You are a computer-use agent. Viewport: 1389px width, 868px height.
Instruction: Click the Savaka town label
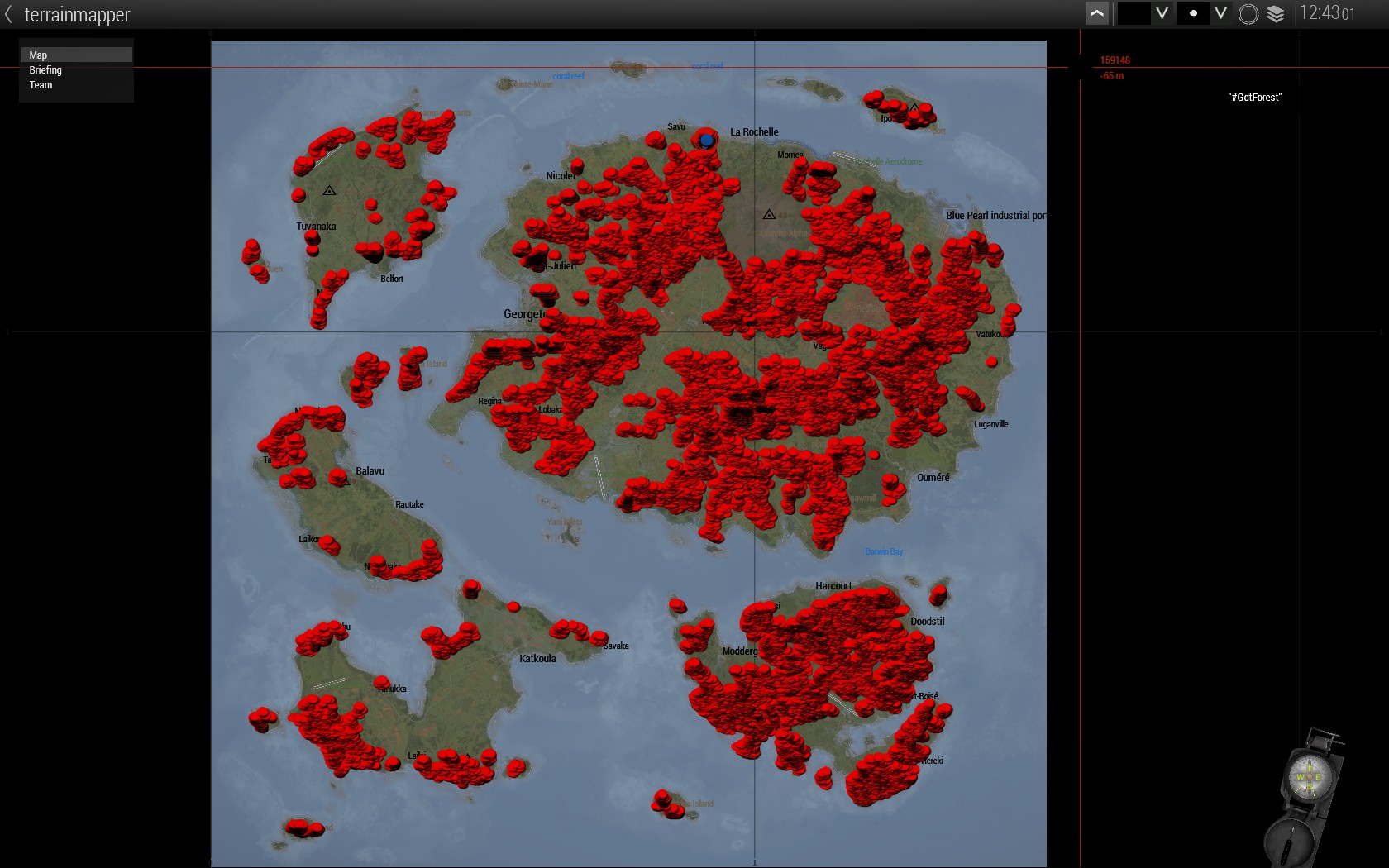[616, 646]
